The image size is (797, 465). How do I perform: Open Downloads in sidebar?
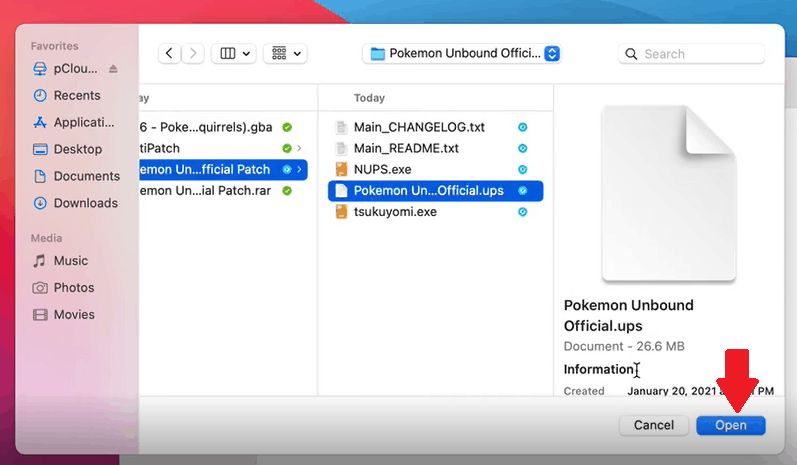click(75, 203)
